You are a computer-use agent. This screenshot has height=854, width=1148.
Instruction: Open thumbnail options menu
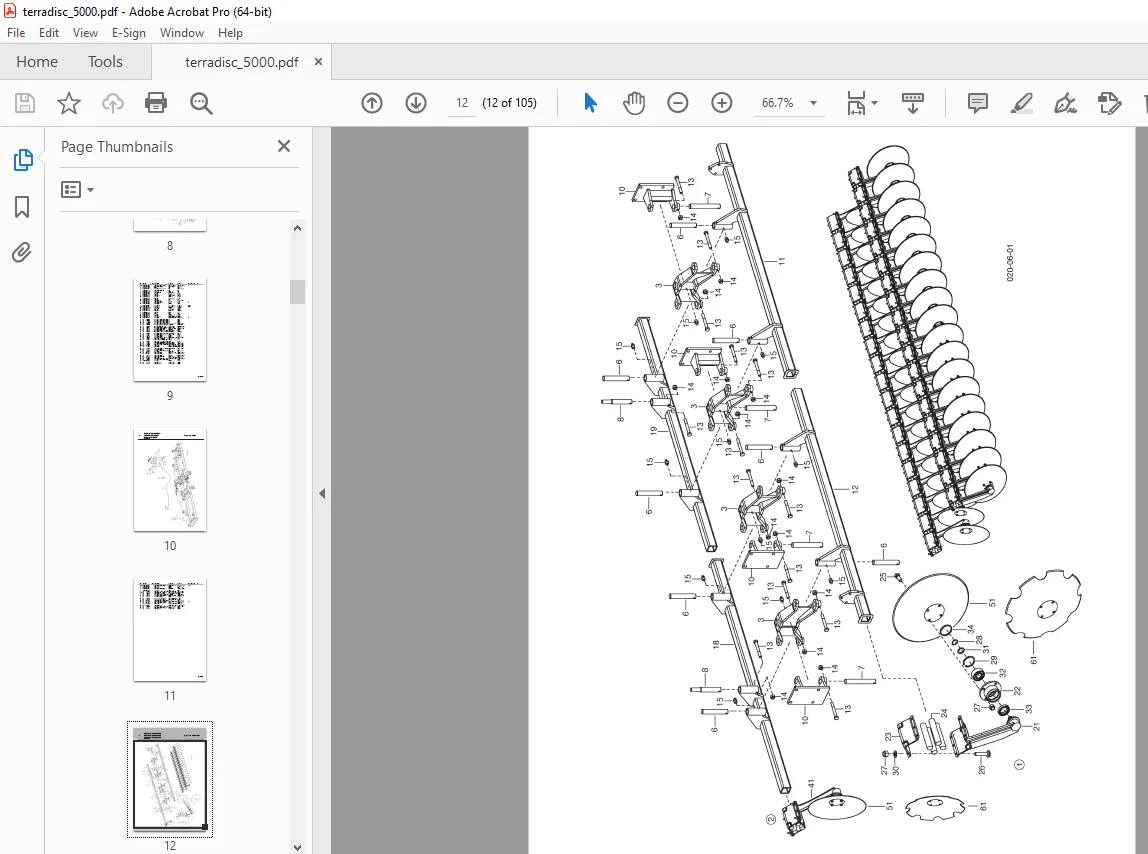coord(78,190)
